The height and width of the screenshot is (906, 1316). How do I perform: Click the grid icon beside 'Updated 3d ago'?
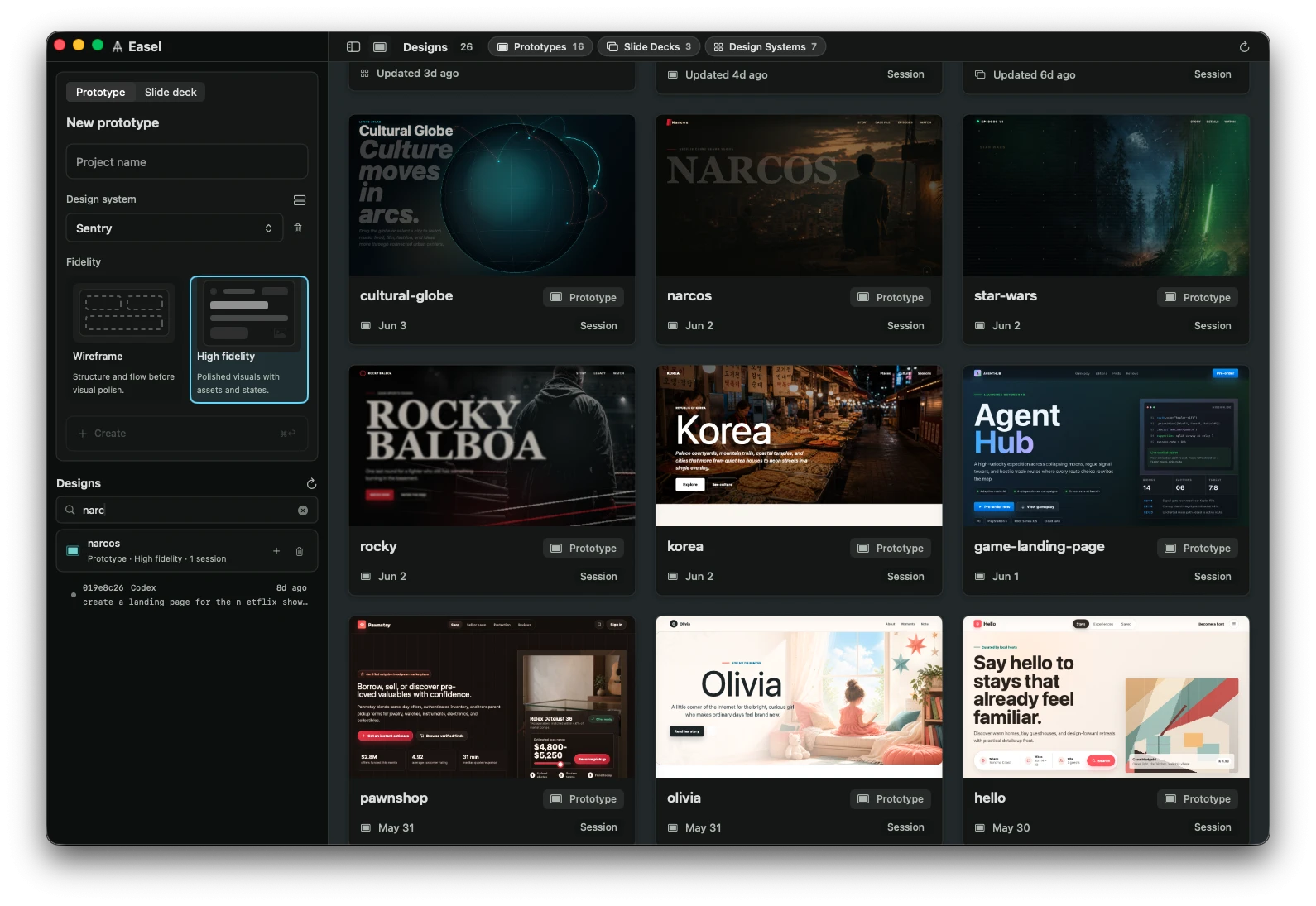[364, 74]
